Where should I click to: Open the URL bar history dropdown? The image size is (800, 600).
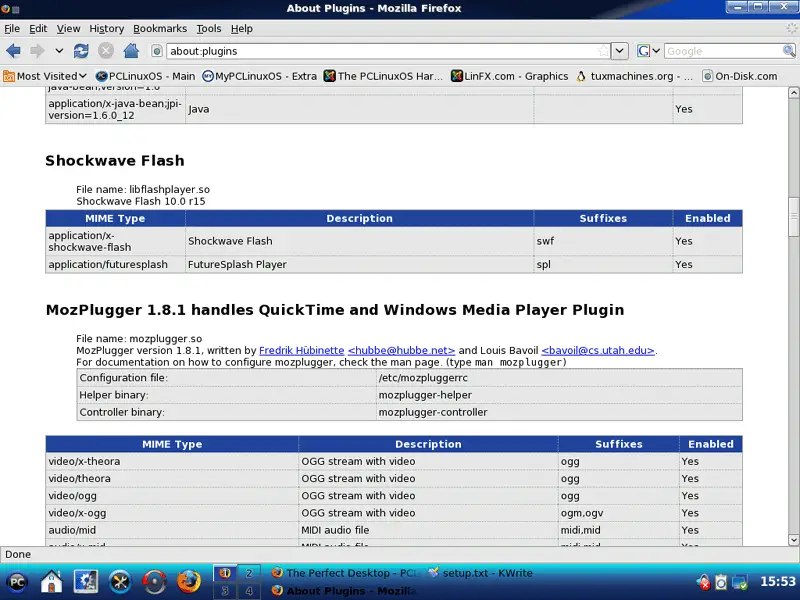click(x=619, y=51)
